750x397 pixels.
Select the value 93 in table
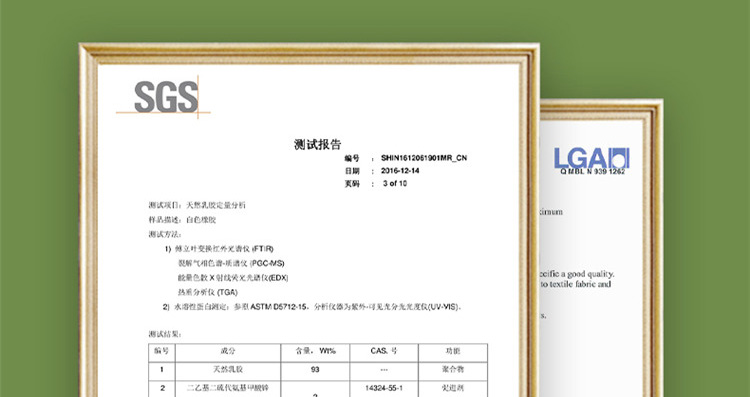click(x=315, y=370)
